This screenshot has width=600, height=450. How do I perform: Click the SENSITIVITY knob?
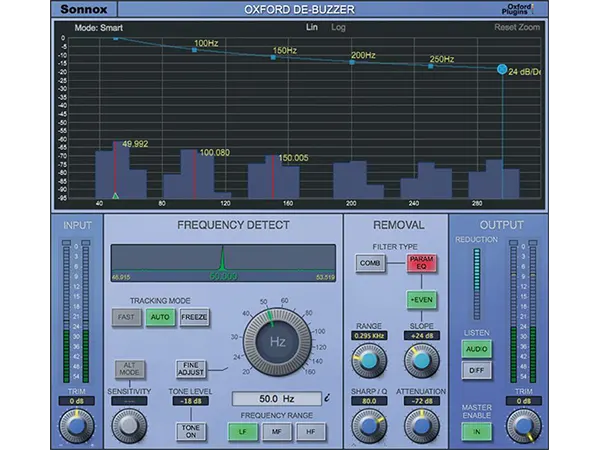coord(129,426)
